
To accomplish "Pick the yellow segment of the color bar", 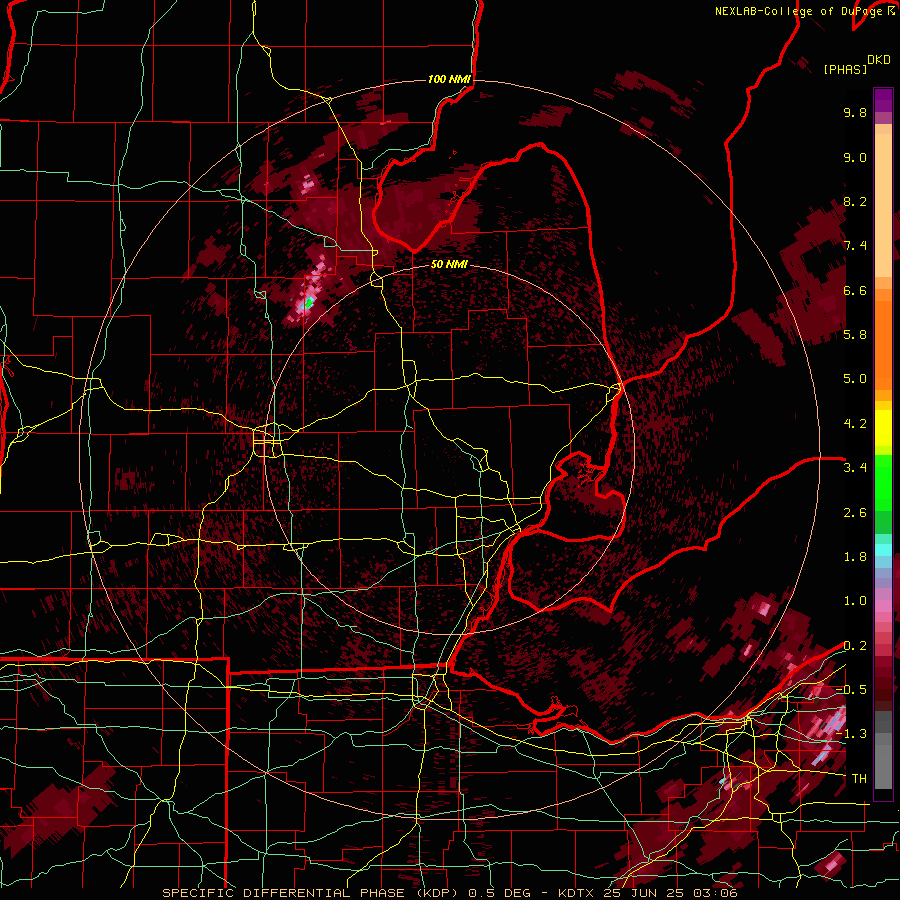I will [883, 428].
